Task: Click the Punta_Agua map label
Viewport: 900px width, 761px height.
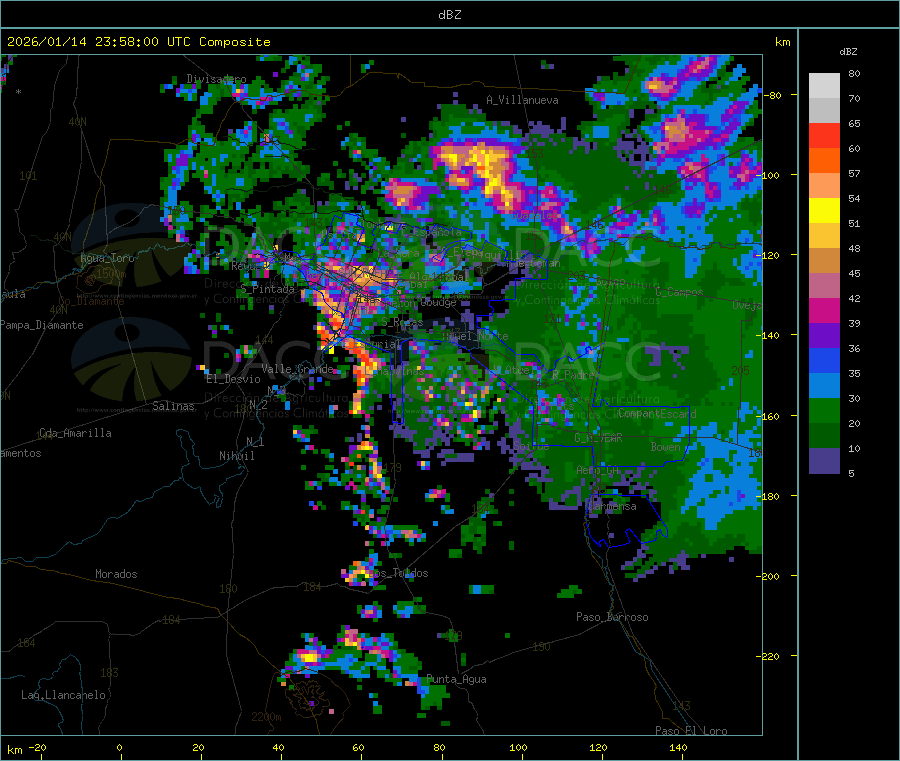Action: pos(456,679)
